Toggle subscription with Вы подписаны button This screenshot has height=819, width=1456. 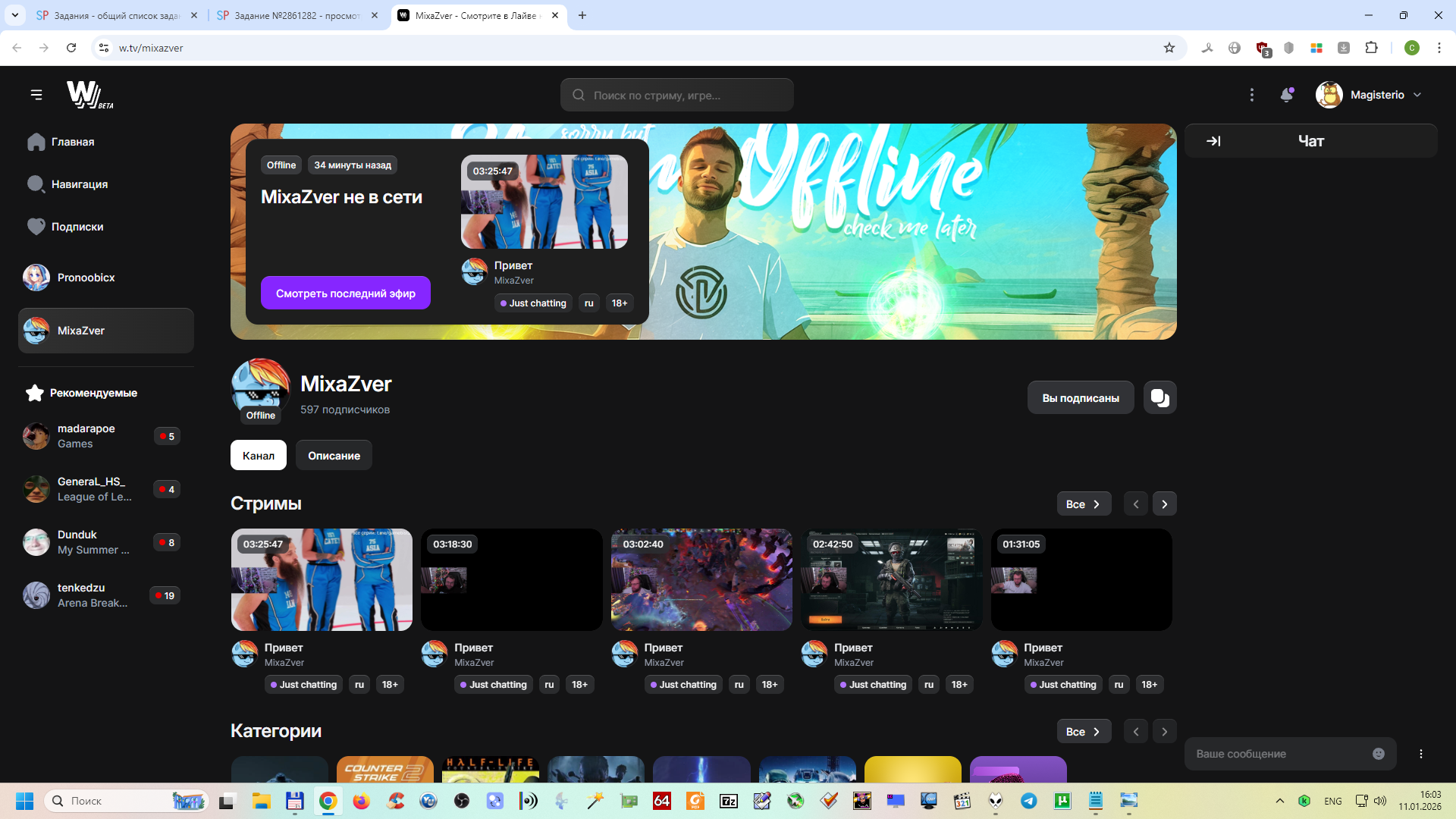click(1080, 397)
